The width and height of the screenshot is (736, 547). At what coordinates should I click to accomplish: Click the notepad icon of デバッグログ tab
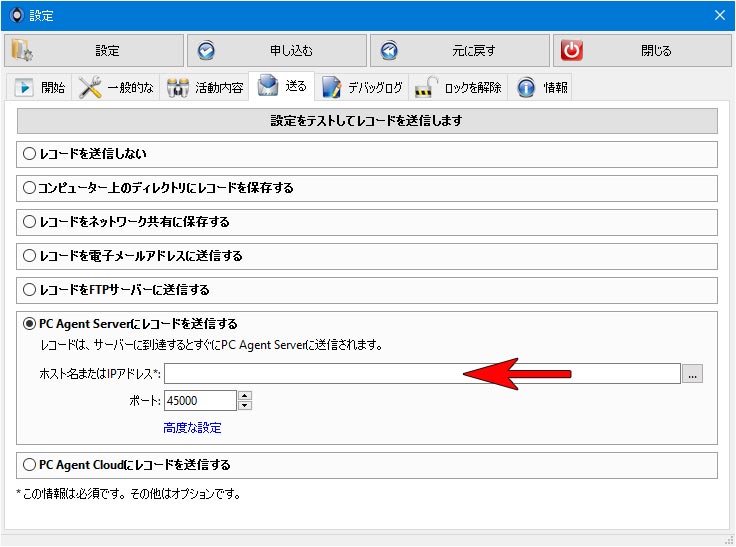coord(331,87)
